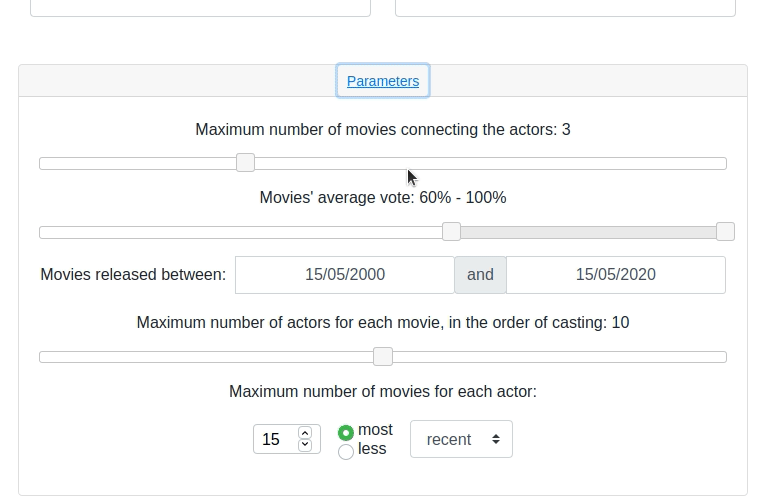Click the "Maximum number of actors for each movie" label
This screenshot has height=503, width=767.
(x=383, y=323)
